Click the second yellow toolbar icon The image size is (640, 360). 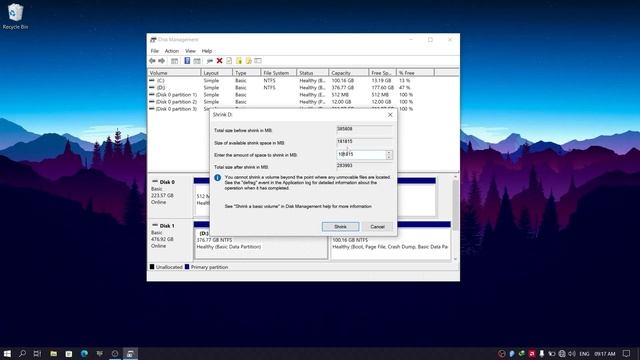[249, 61]
